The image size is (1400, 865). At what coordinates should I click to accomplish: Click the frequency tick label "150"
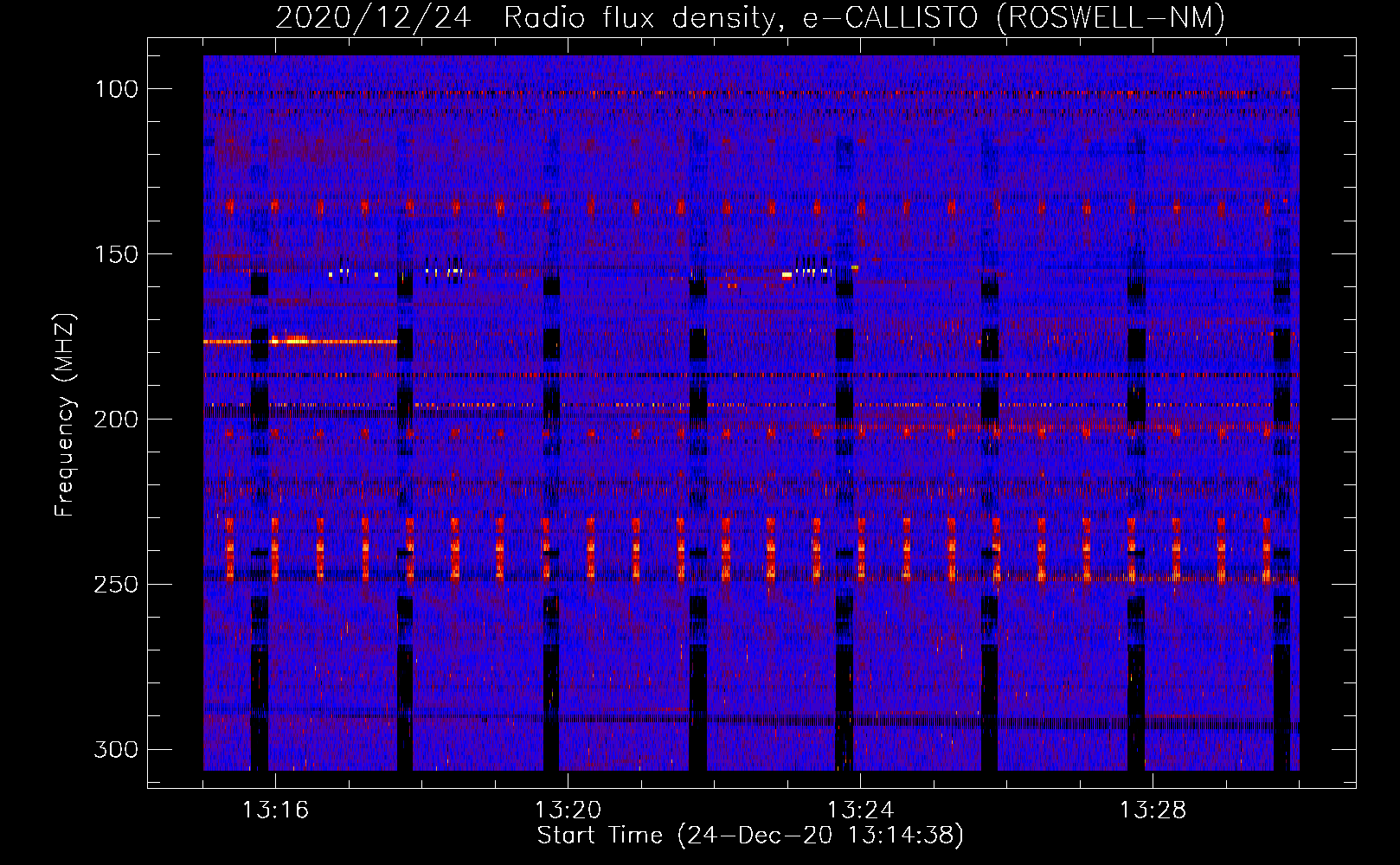click(x=116, y=254)
